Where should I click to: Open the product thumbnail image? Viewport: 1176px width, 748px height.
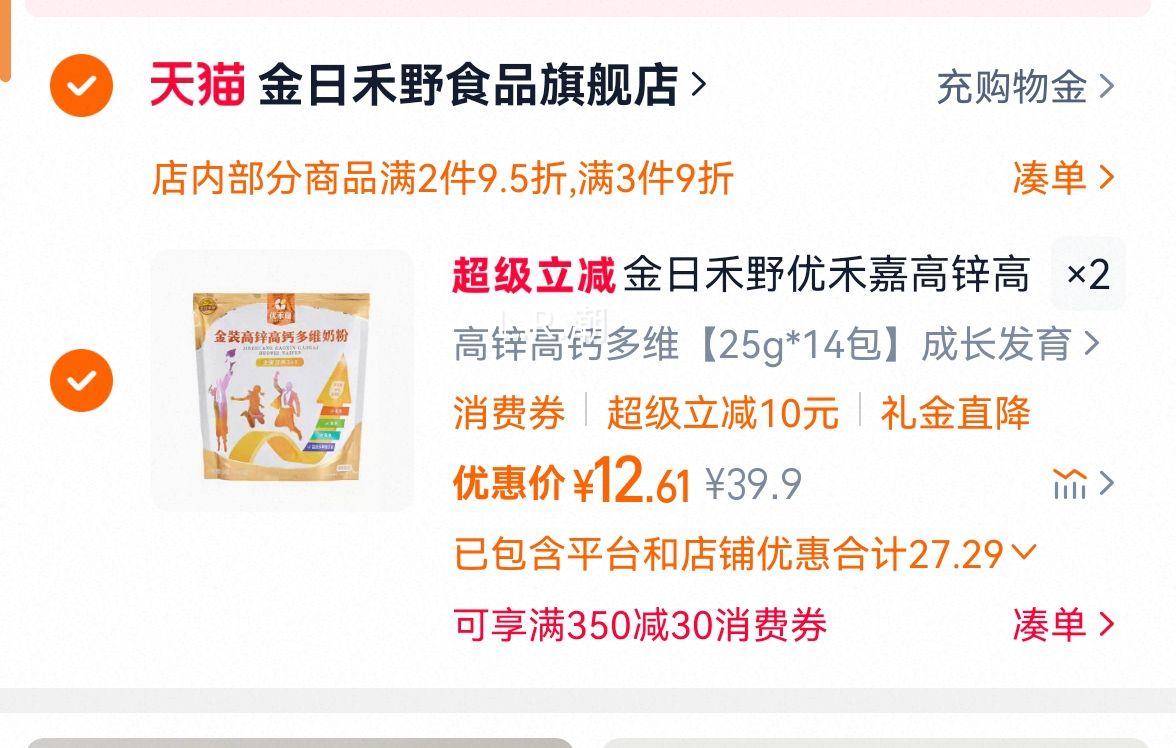282,380
